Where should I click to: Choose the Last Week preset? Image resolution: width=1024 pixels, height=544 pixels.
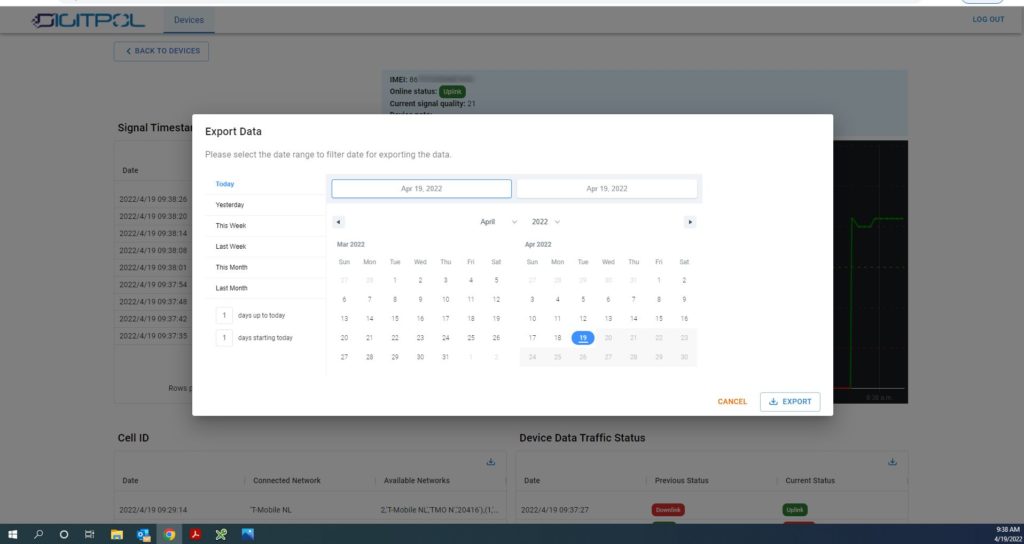[x=231, y=247]
